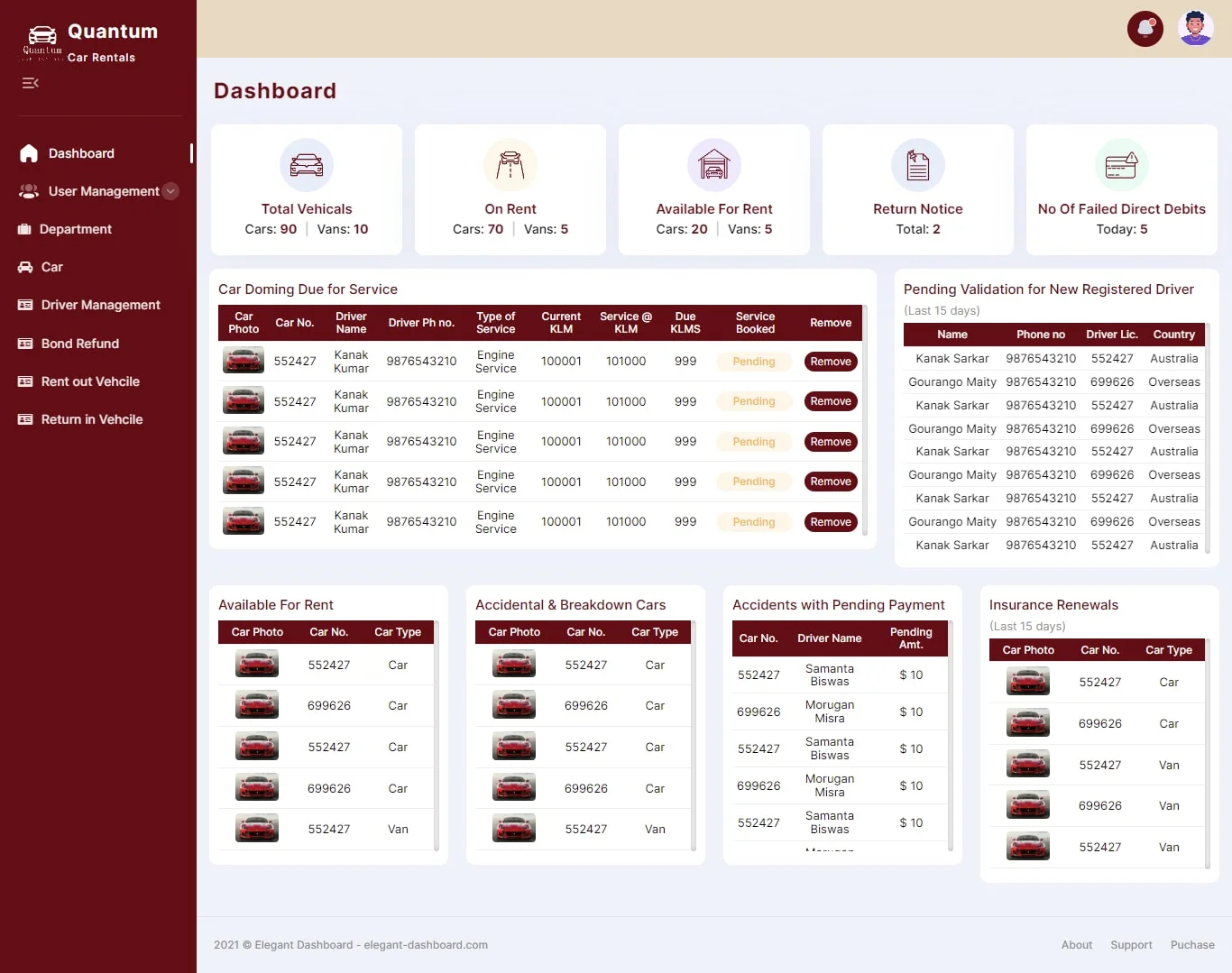The width and height of the screenshot is (1232, 973).
Task: Open the About footer link
Action: click(x=1076, y=945)
